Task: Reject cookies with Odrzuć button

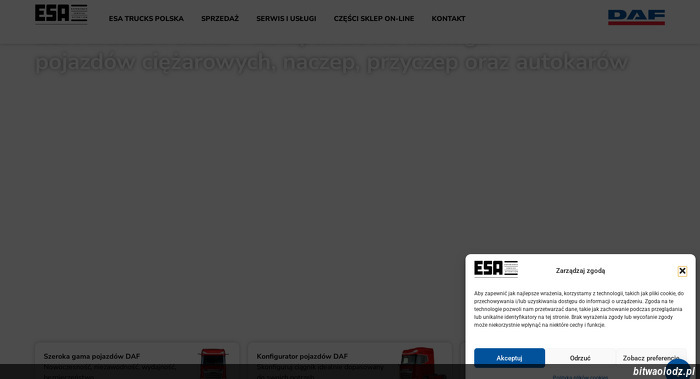Action: [580, 358]
